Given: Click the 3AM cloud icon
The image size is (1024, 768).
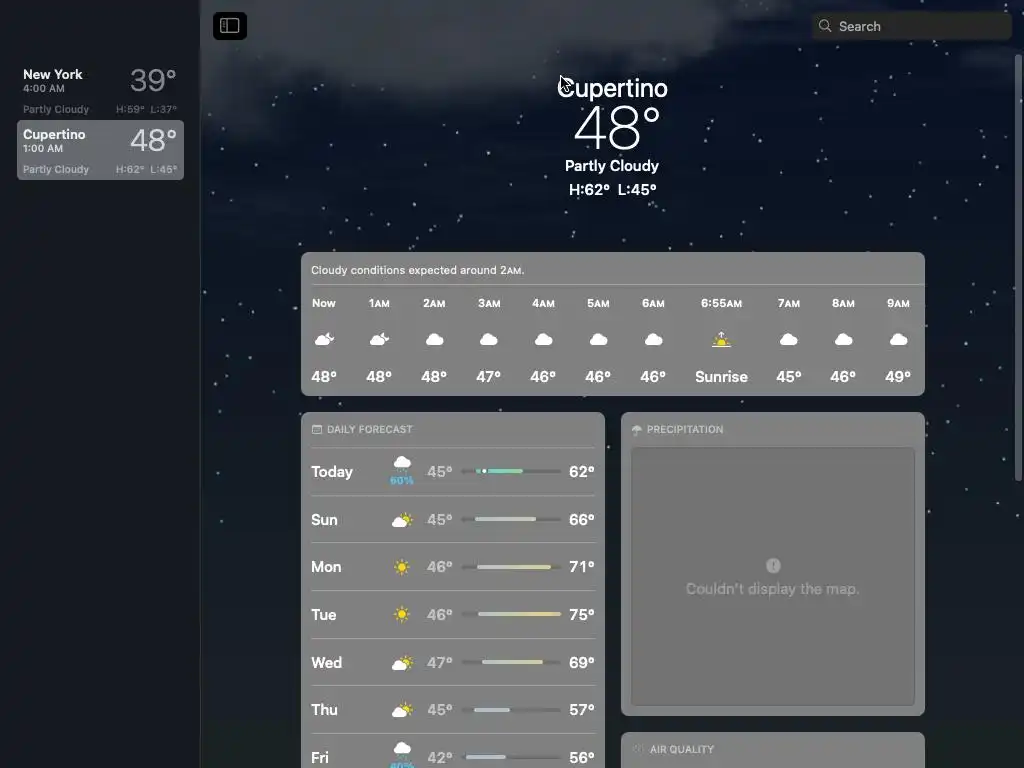Looking at the screenshot, I should 488,340.
